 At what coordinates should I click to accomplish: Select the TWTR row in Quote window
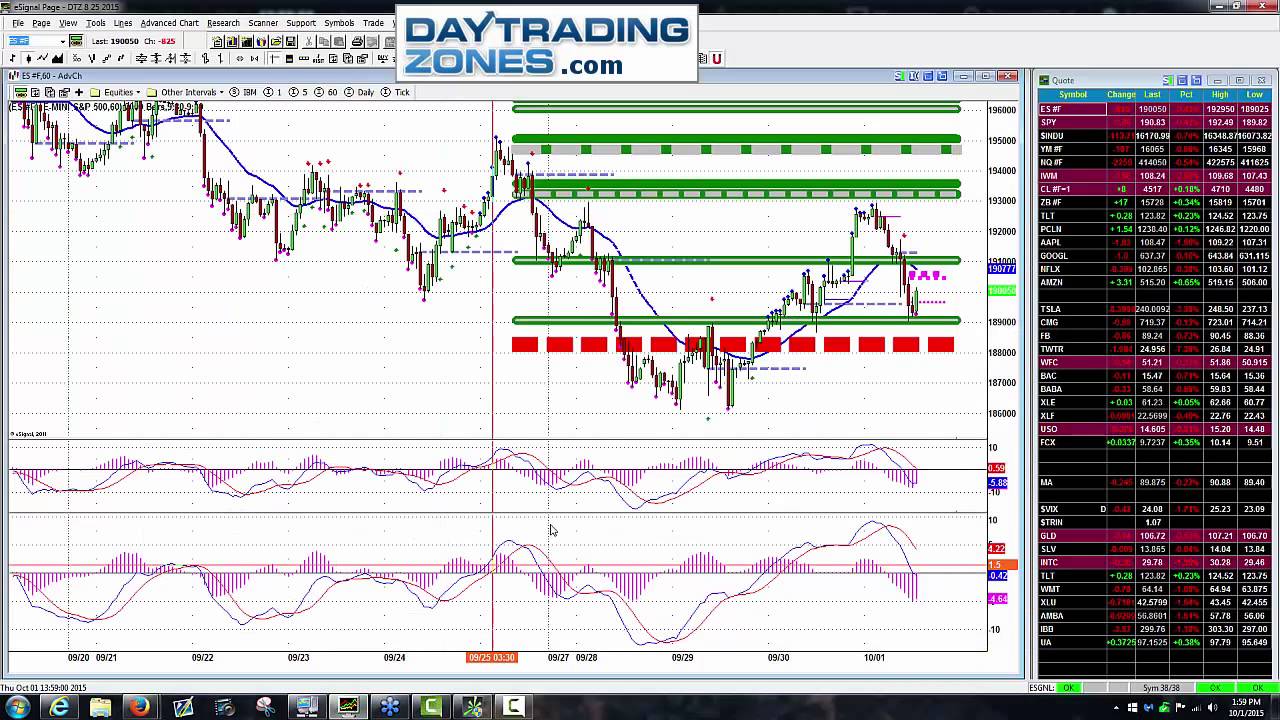pos(1155,349)
